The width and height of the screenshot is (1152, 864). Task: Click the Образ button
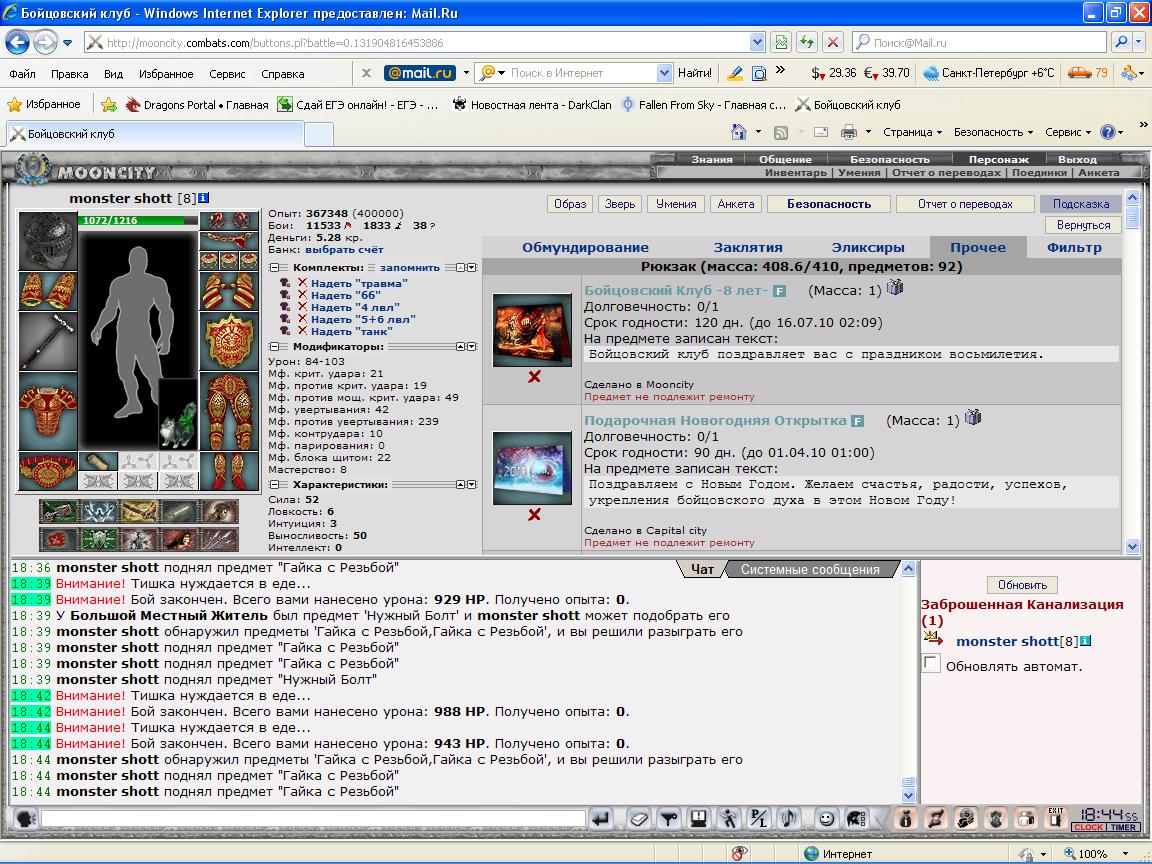pyautogui.click(x=570, y=204)
